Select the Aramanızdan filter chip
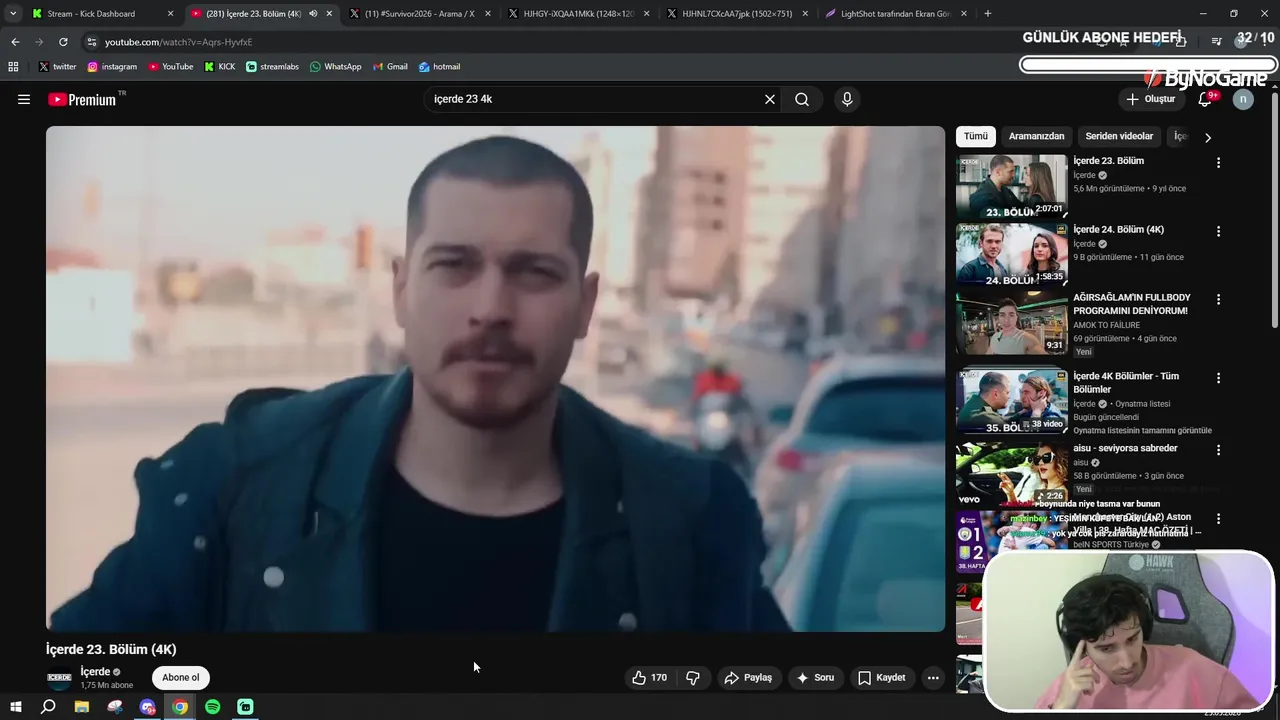This screenshot has width=1280, height=720. (1036, 136)
